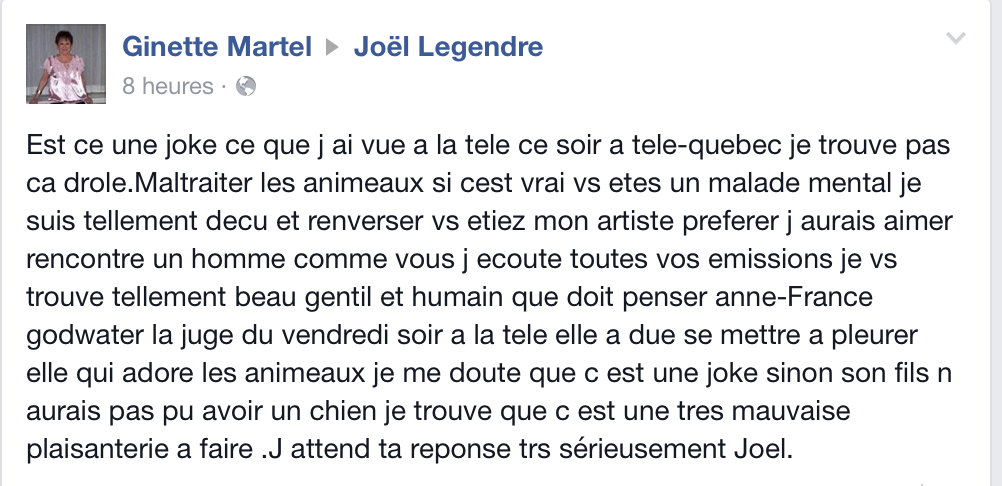This screenshot has height=486, width=1002.
Task: Click the globe public privacy icon
Action: (246, 86)
